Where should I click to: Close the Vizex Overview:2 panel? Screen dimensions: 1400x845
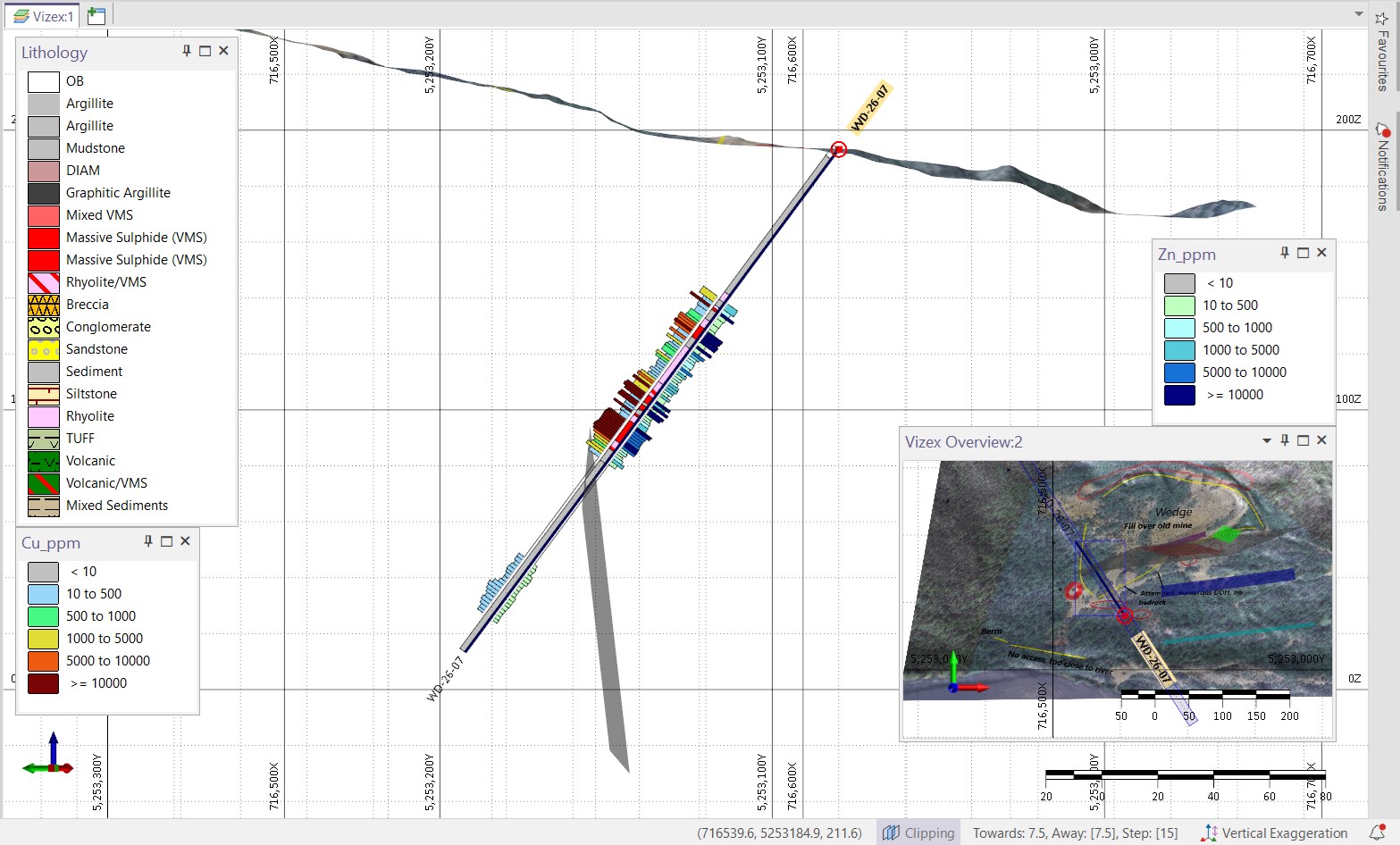point(1321,440)
